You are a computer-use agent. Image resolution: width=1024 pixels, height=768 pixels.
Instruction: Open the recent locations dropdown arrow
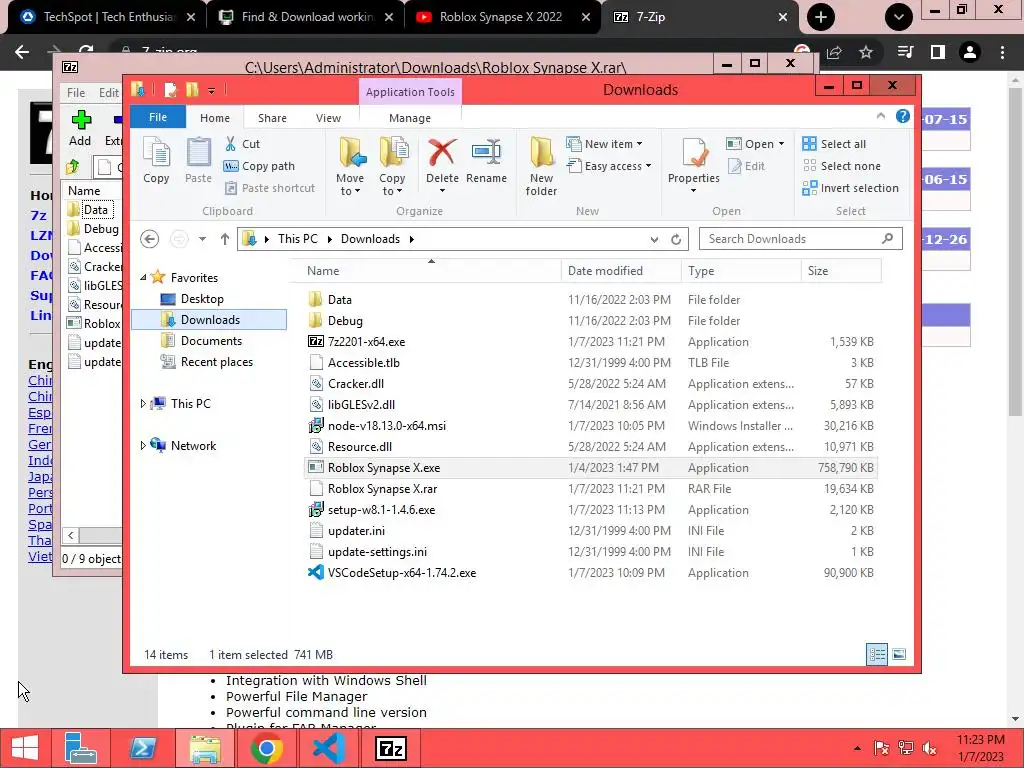tap(202, 239)
